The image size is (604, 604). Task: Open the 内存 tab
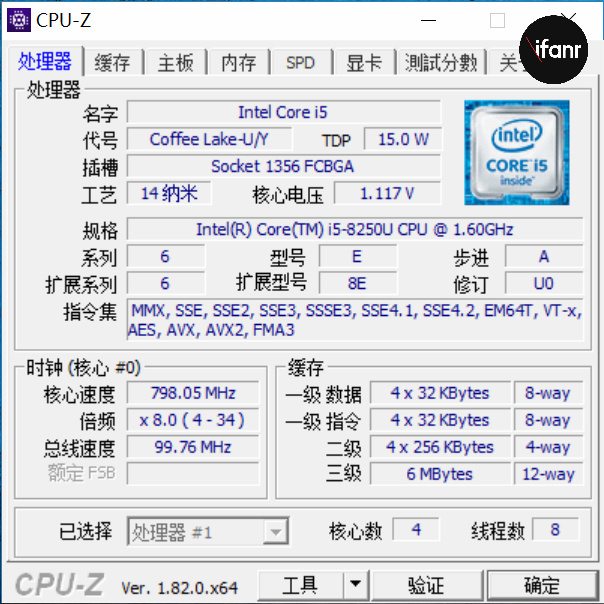click(239, 62)
